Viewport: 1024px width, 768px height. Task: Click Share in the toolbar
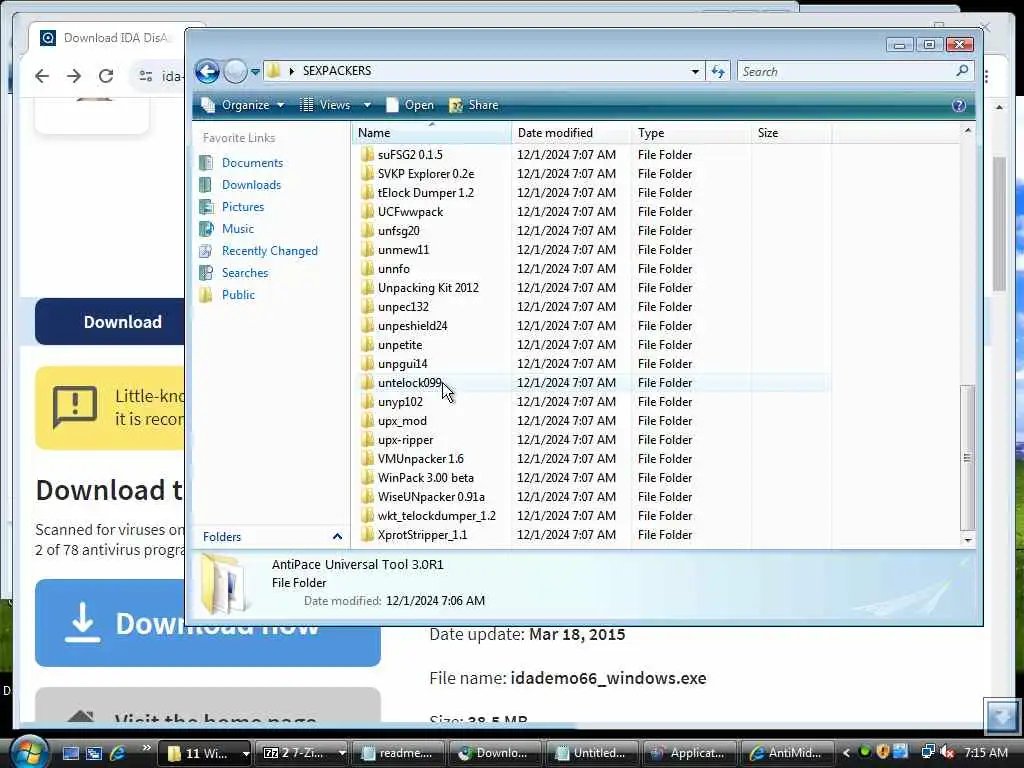pyautogui.click(x=474, y=104)
